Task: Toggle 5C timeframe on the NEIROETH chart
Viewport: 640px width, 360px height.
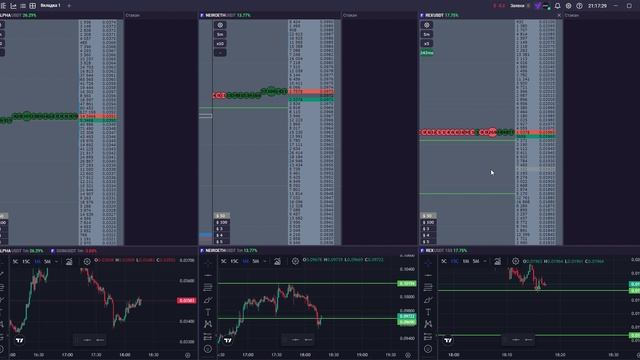Action: pyautogui.click(x=224, y=261)
